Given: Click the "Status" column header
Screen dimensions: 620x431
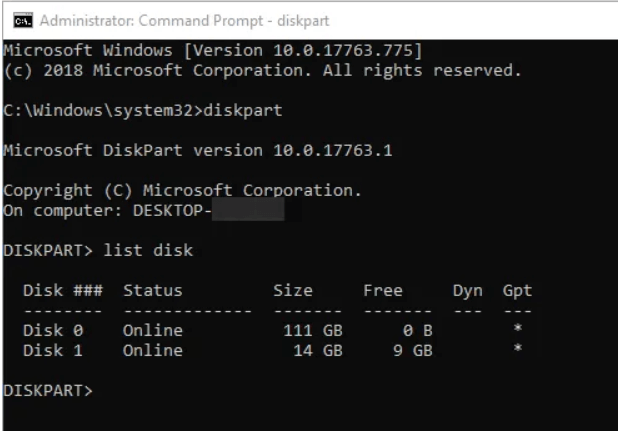Looking at the screenshot, I should [152, 291].
